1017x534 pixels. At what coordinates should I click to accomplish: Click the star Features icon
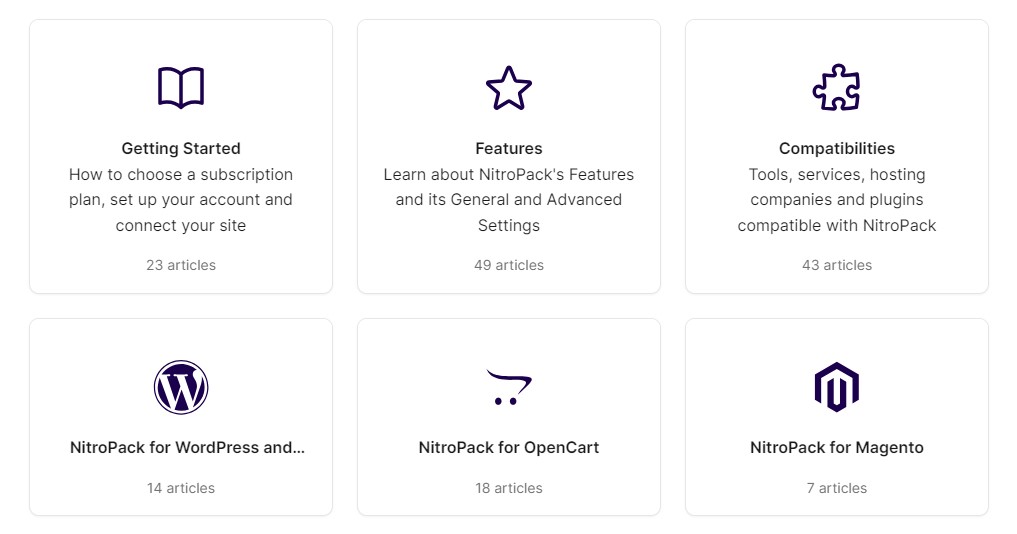point(509,88)
